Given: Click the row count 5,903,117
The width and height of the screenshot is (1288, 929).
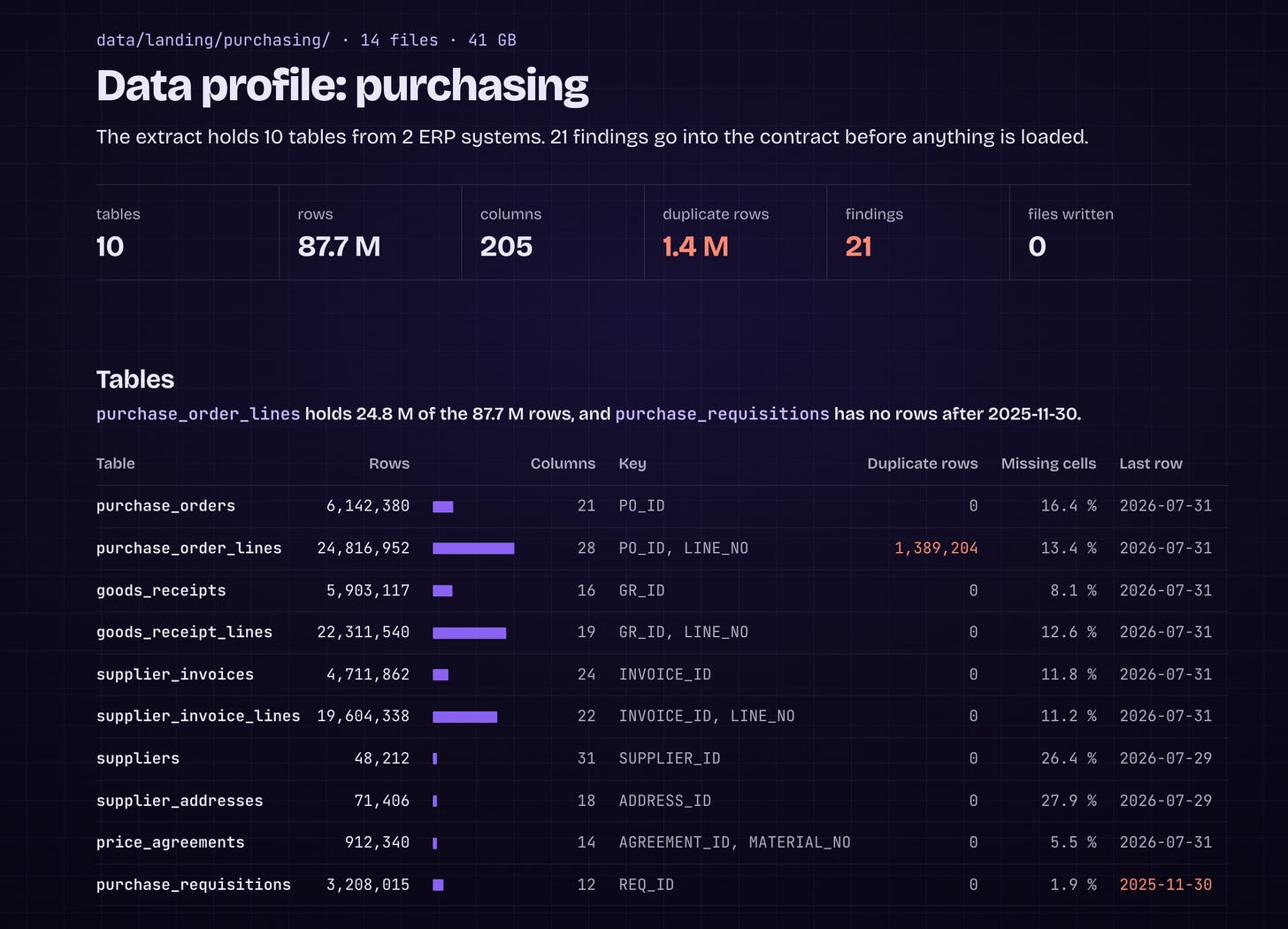Looking at the screenshot, I should tap(368, 590).
